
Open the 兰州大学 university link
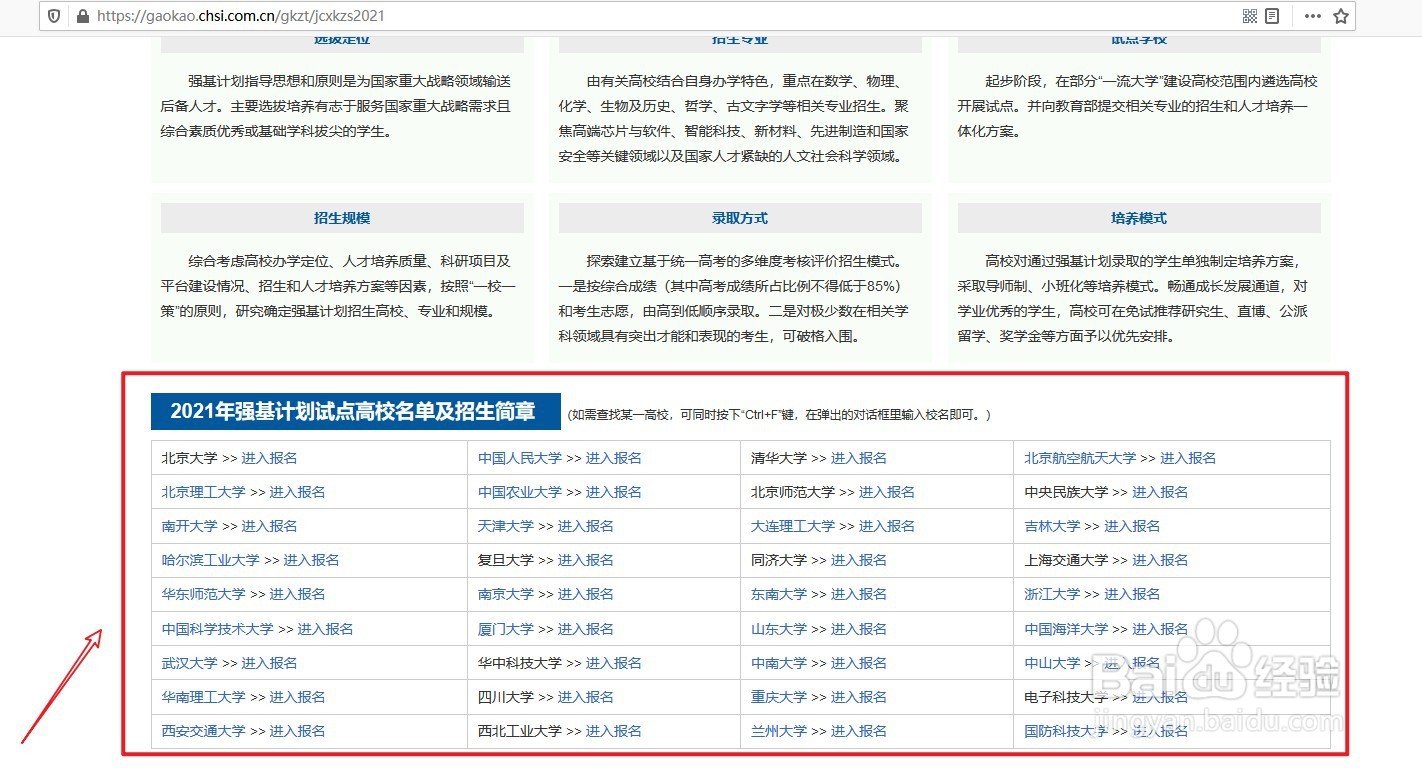point(779,731)
